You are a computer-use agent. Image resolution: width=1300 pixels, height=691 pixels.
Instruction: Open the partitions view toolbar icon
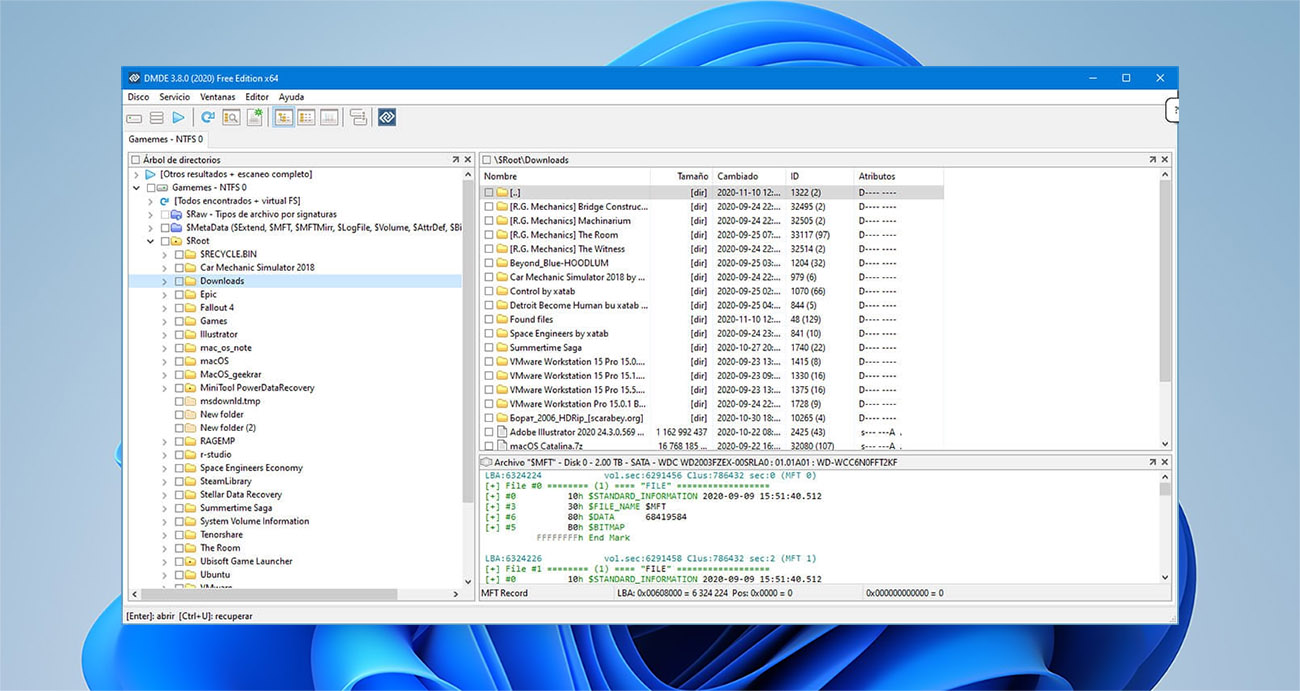(158, 117)
